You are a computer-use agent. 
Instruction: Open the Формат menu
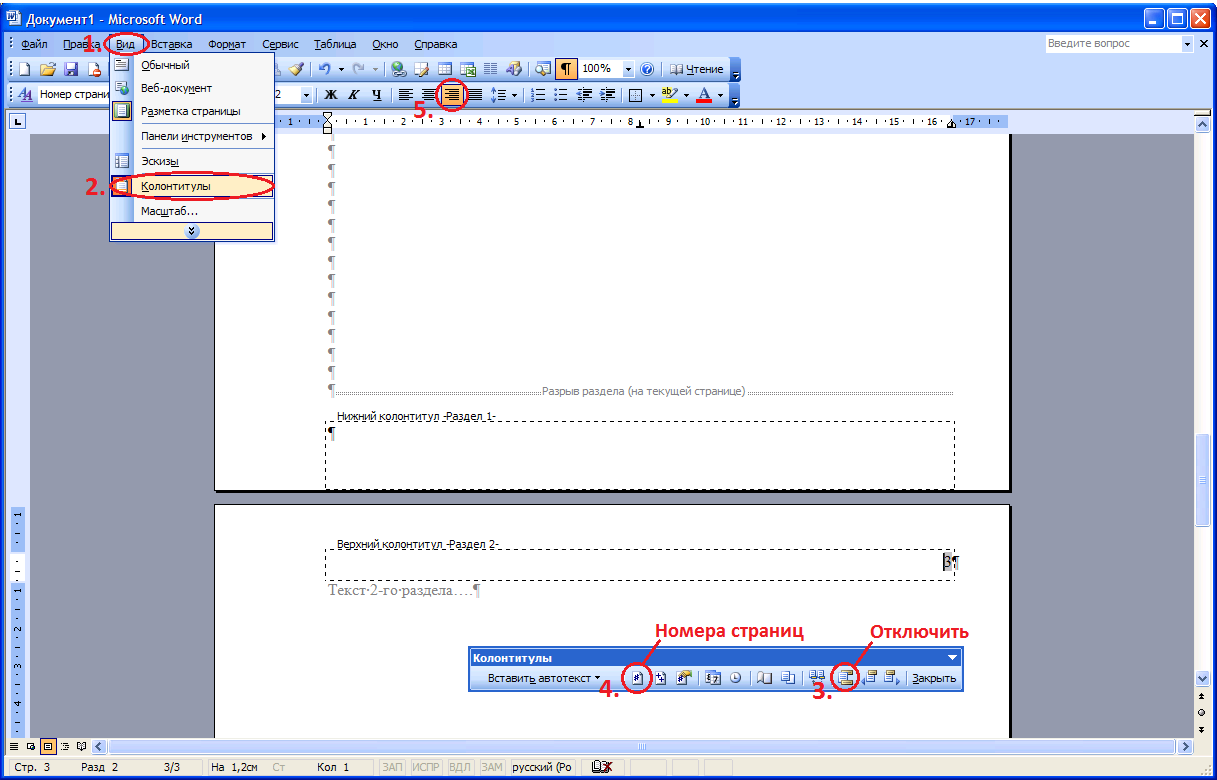click(x=227, y=44)
